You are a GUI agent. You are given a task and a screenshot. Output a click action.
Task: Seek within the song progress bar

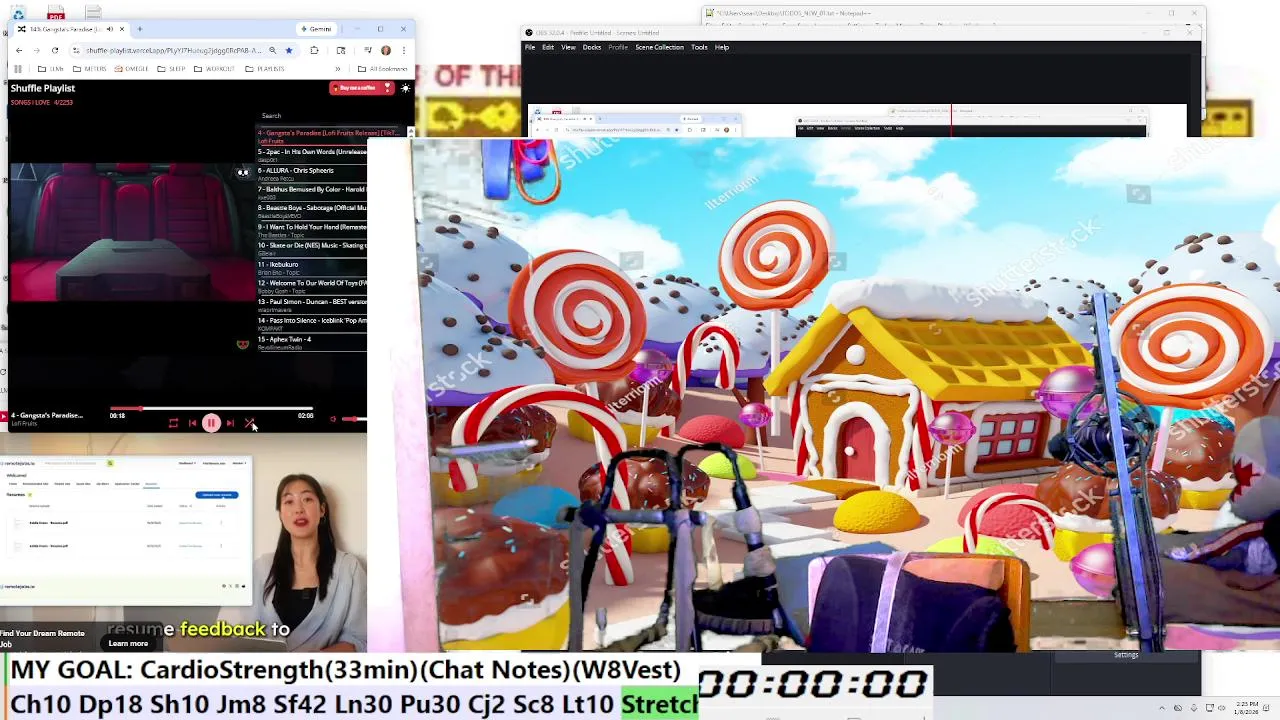(211, 409)
